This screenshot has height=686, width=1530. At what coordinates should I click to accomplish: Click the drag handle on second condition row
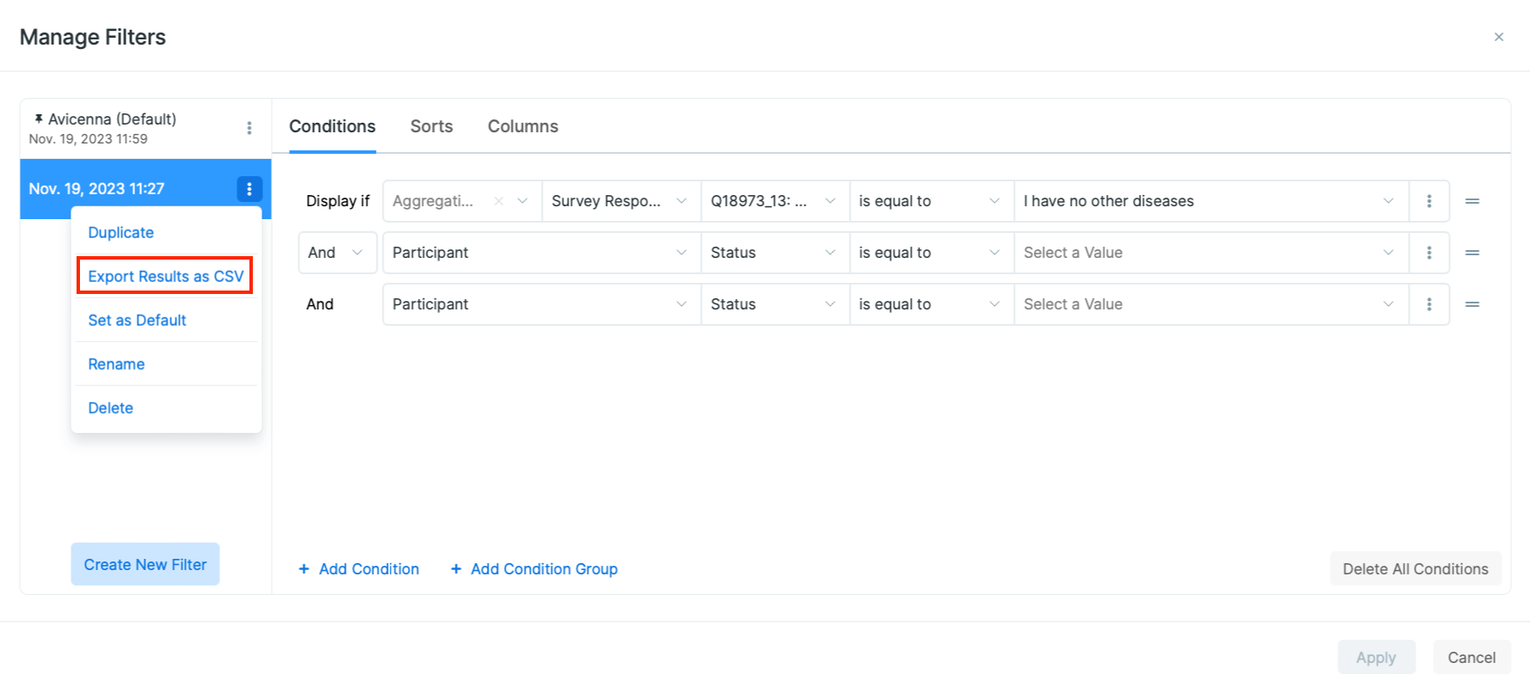pos(1472,252)
